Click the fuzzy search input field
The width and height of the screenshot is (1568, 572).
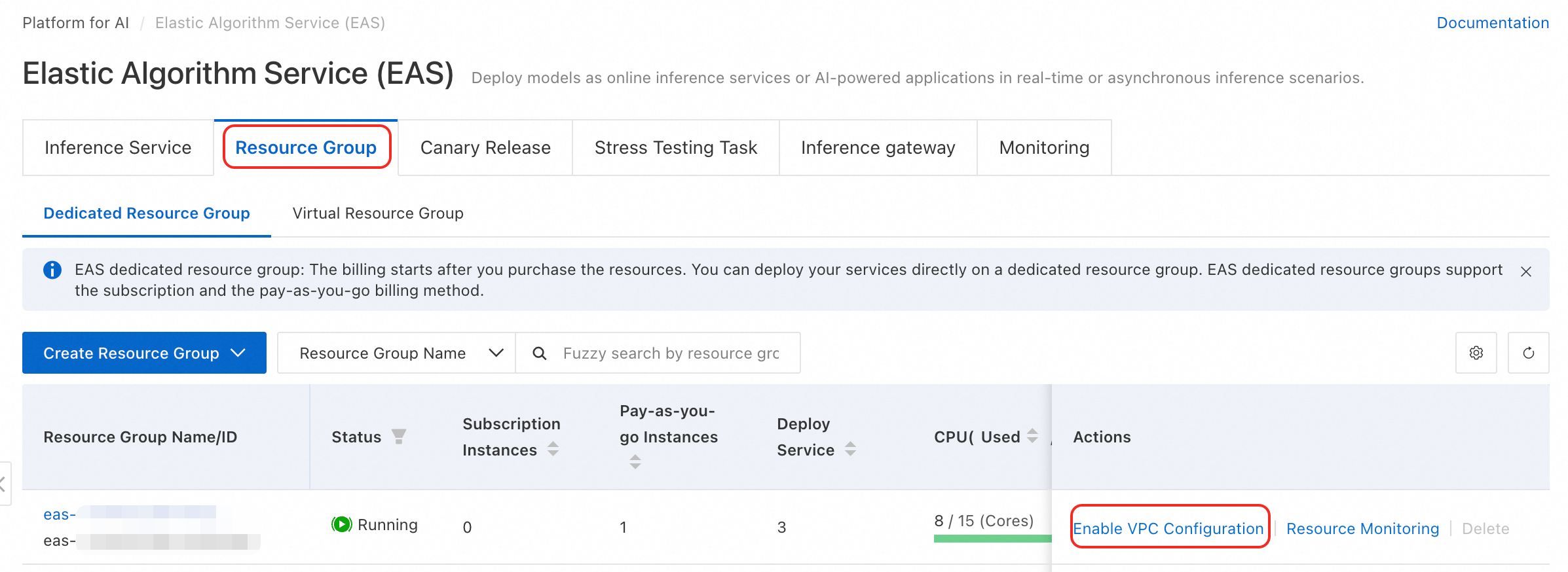671,353
